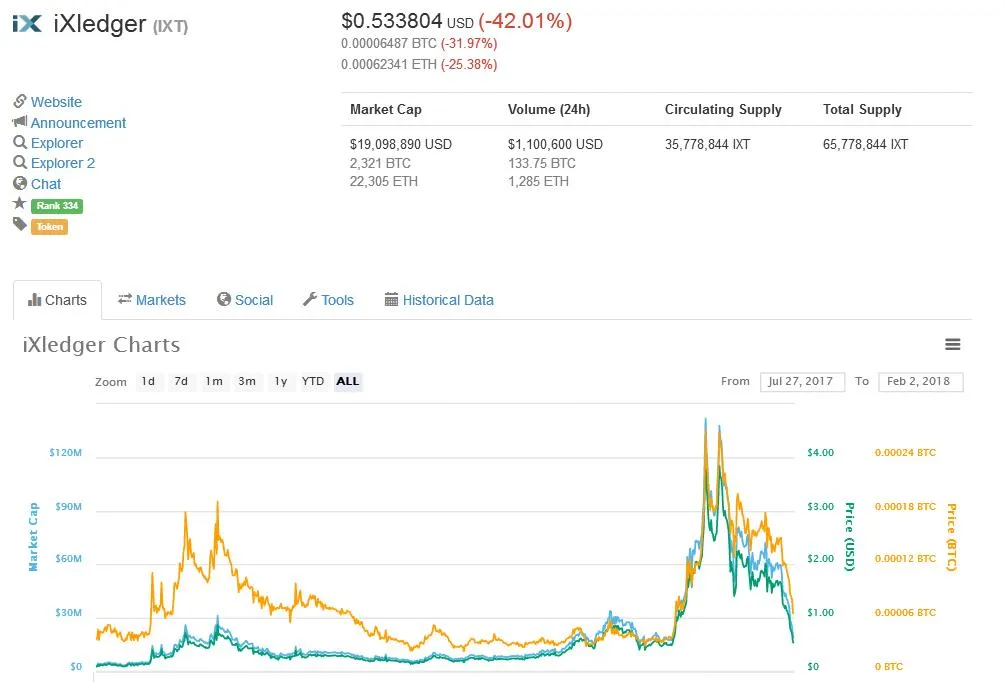Click the 65,778,844 IXT total supply value
Viewport: 1006px width, 682px height.
point(865,144)
